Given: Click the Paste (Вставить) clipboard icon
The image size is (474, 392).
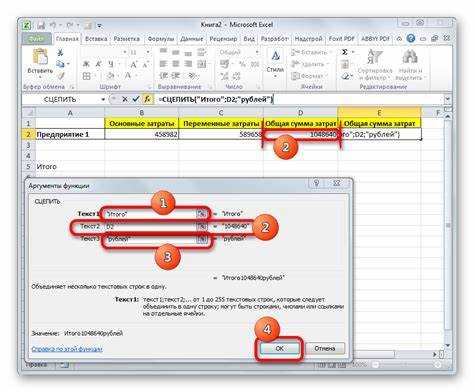Looking at the screenshot, I should click(x=40, y=57).
